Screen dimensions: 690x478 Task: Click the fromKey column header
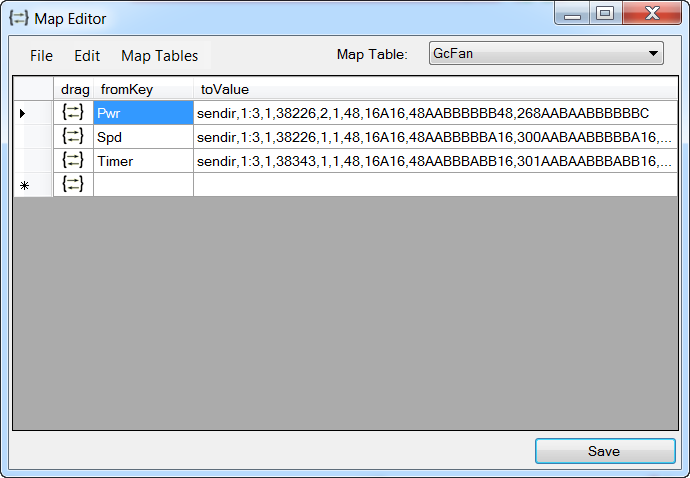pyautogui.click(x=143, y=89)
